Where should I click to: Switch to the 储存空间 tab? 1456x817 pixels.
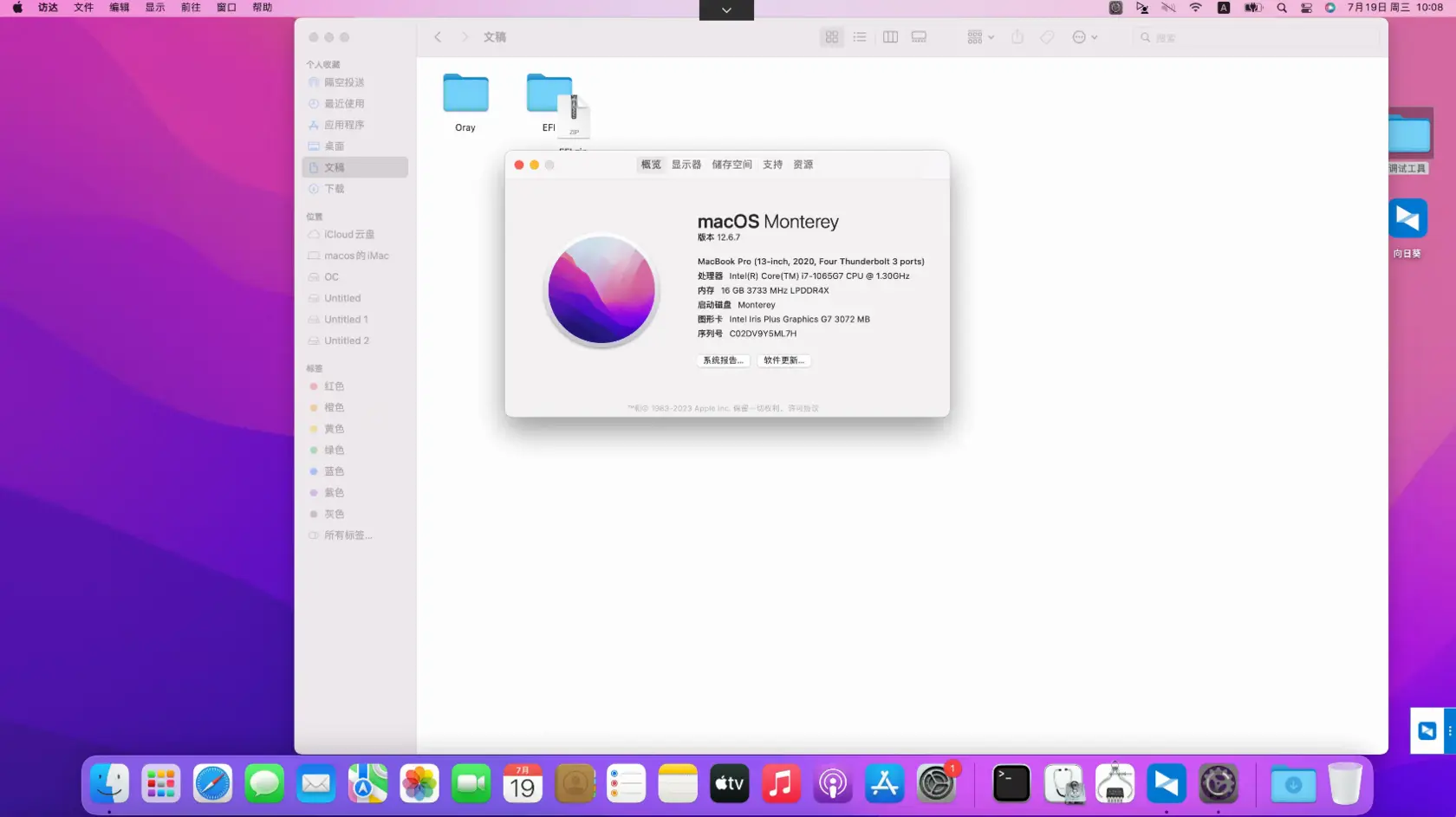point(731,165)
